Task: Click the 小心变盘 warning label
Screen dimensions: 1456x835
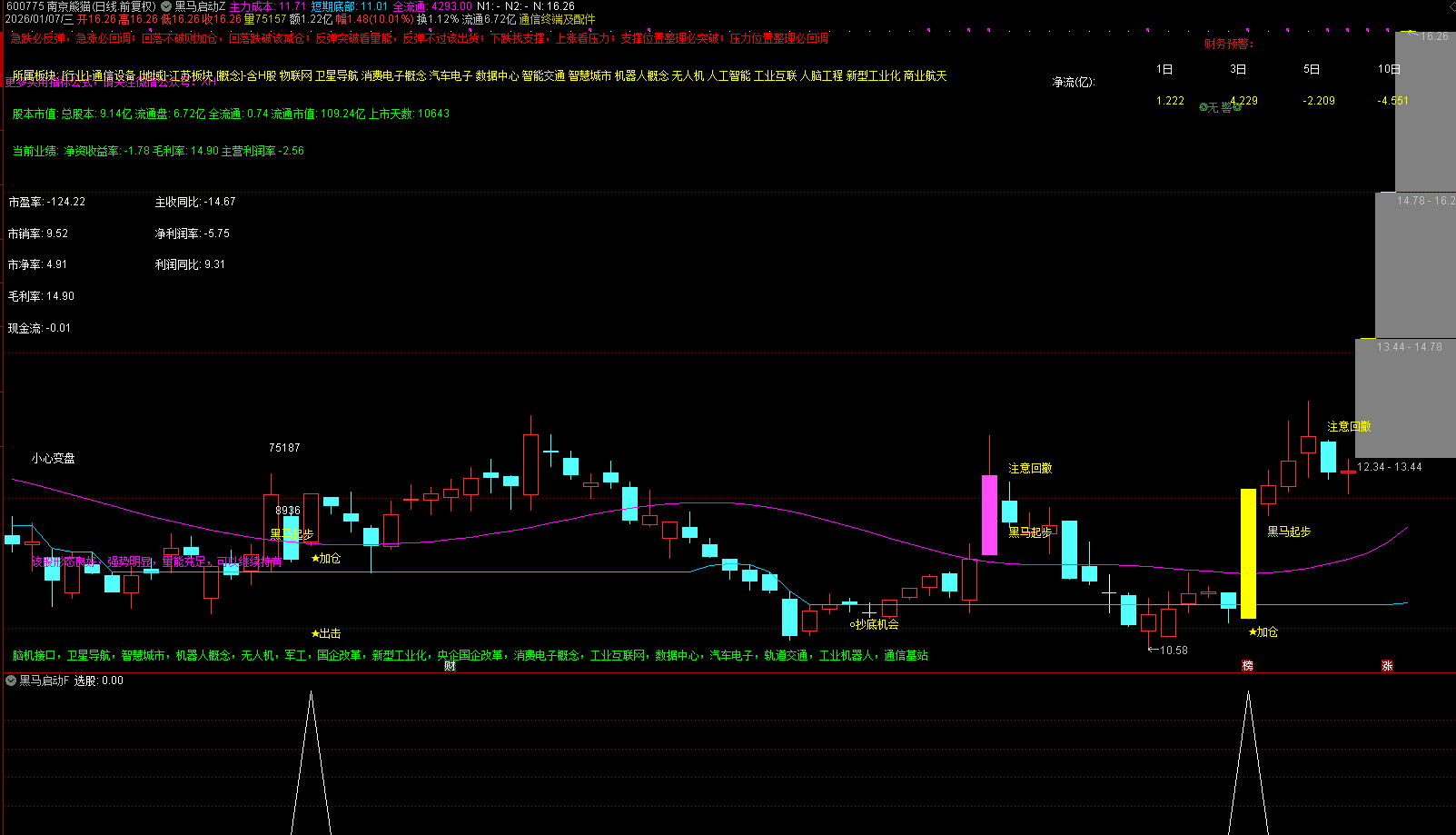Action: tap(53, 459)
